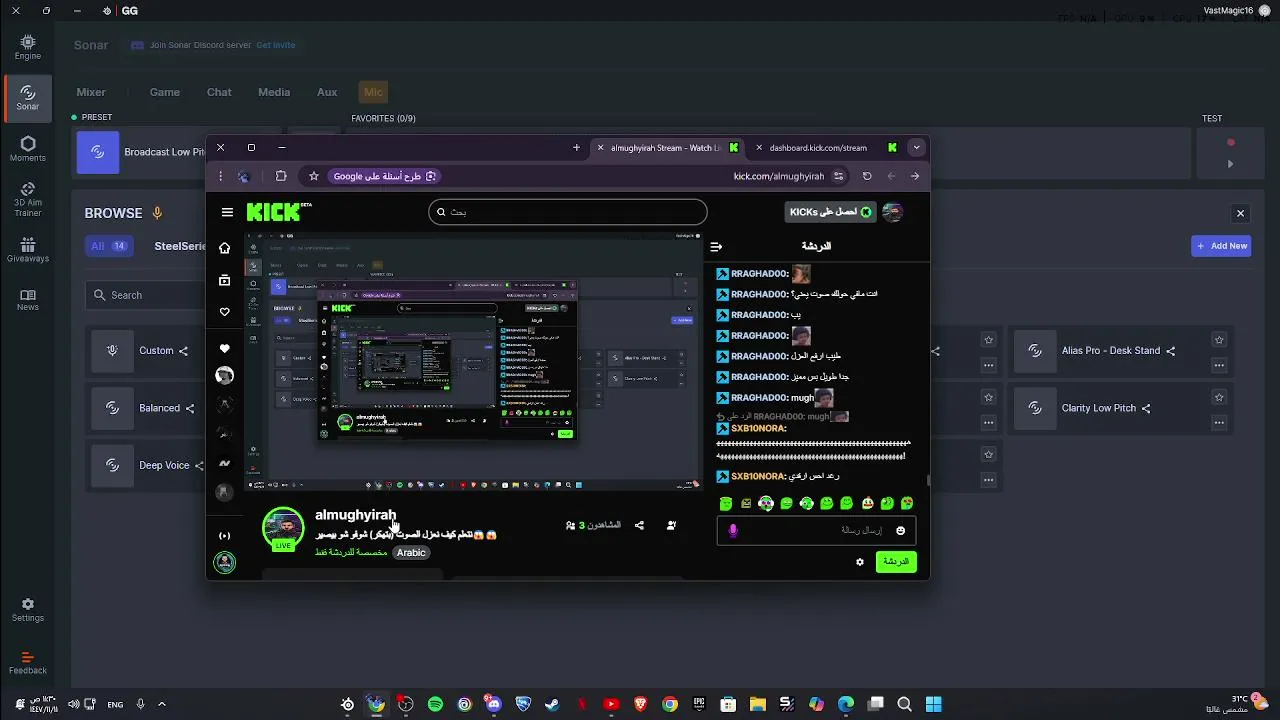1280x720 pixels.
Task: Click the Kick home icon in sidebar
Action: pos(225,248)
